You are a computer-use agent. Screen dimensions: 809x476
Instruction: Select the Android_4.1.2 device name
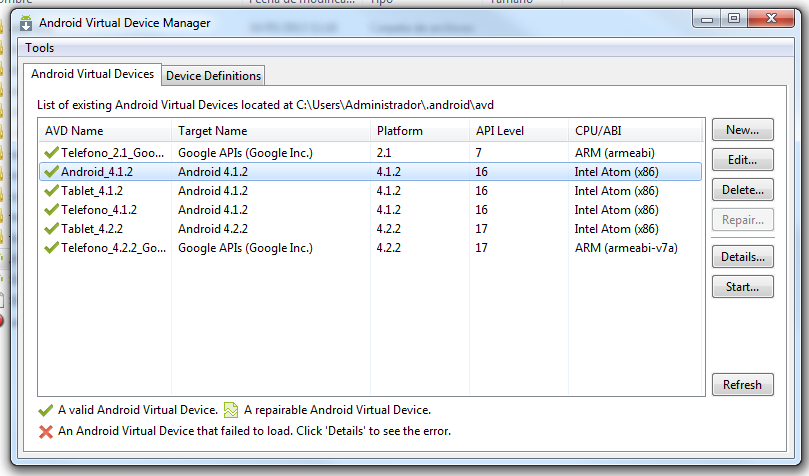97,172
